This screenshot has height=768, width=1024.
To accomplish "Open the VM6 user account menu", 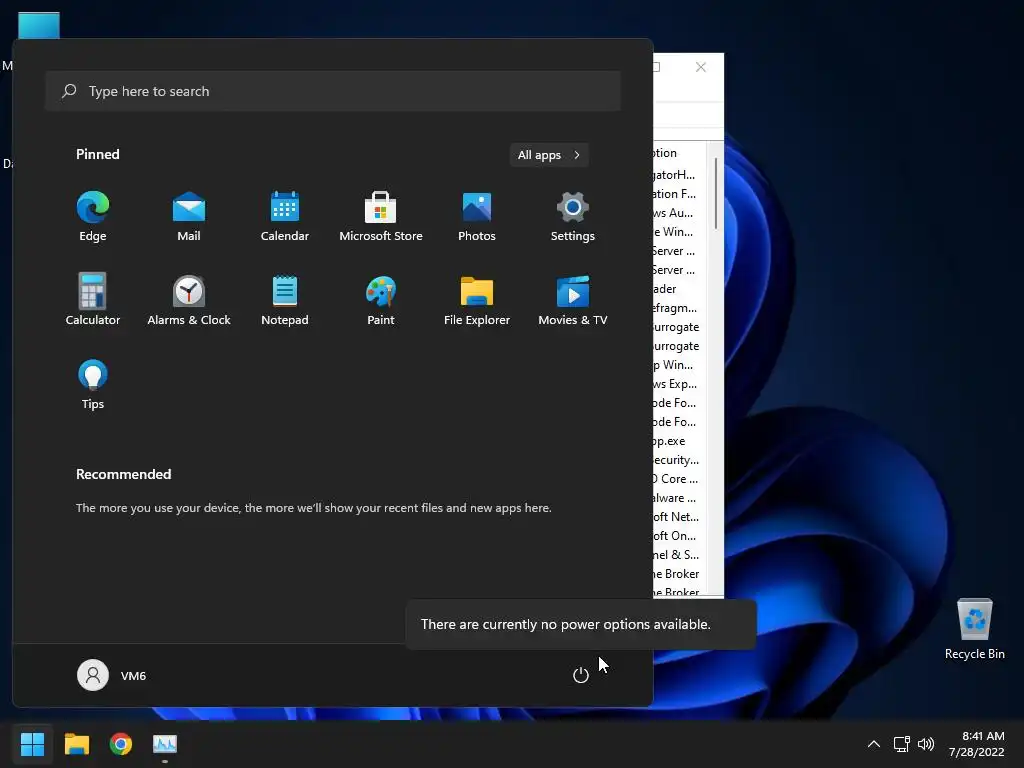I will coord(112,675).
